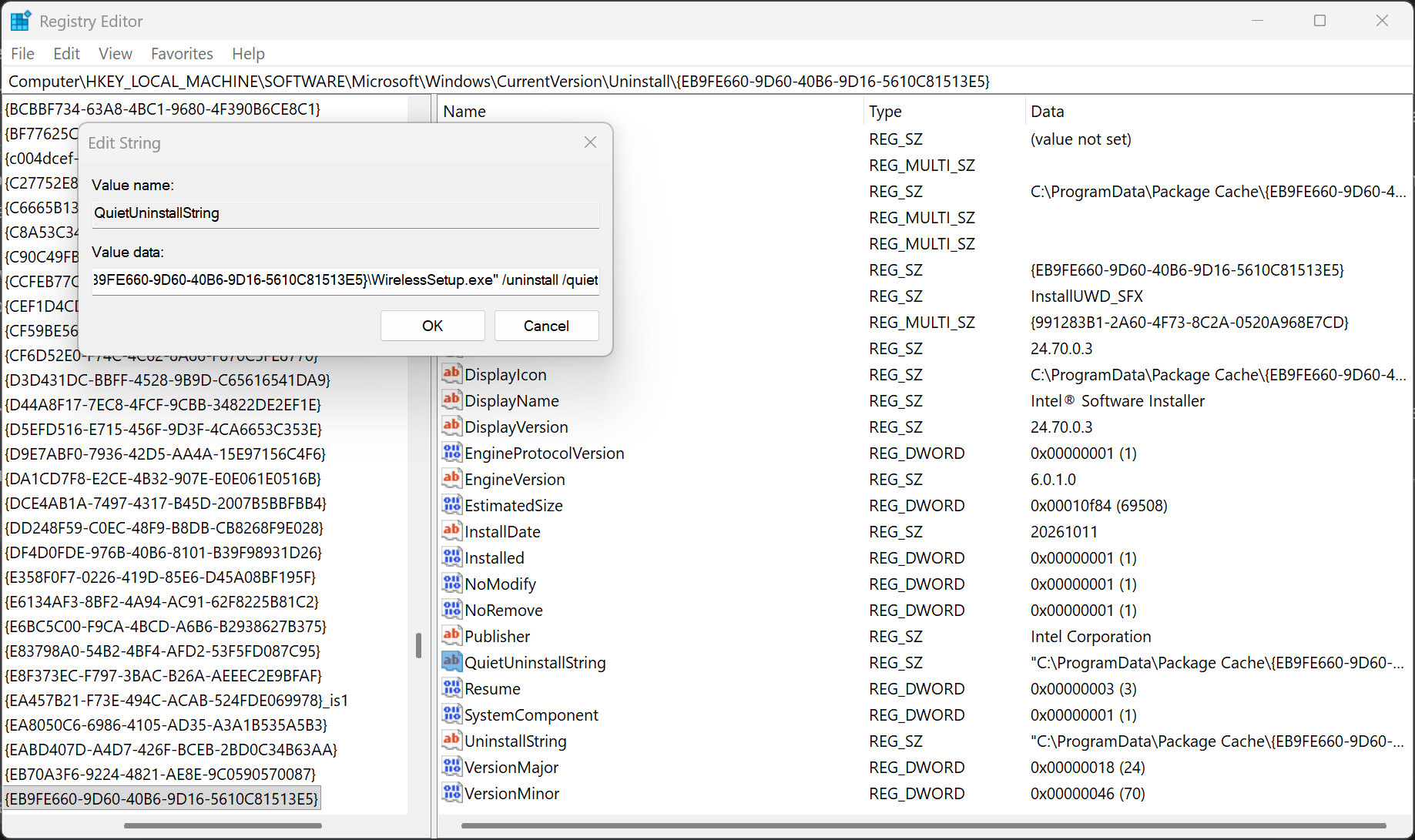
Task: Click the tree pane horizontal scrollbar
Action: (223, 825)
